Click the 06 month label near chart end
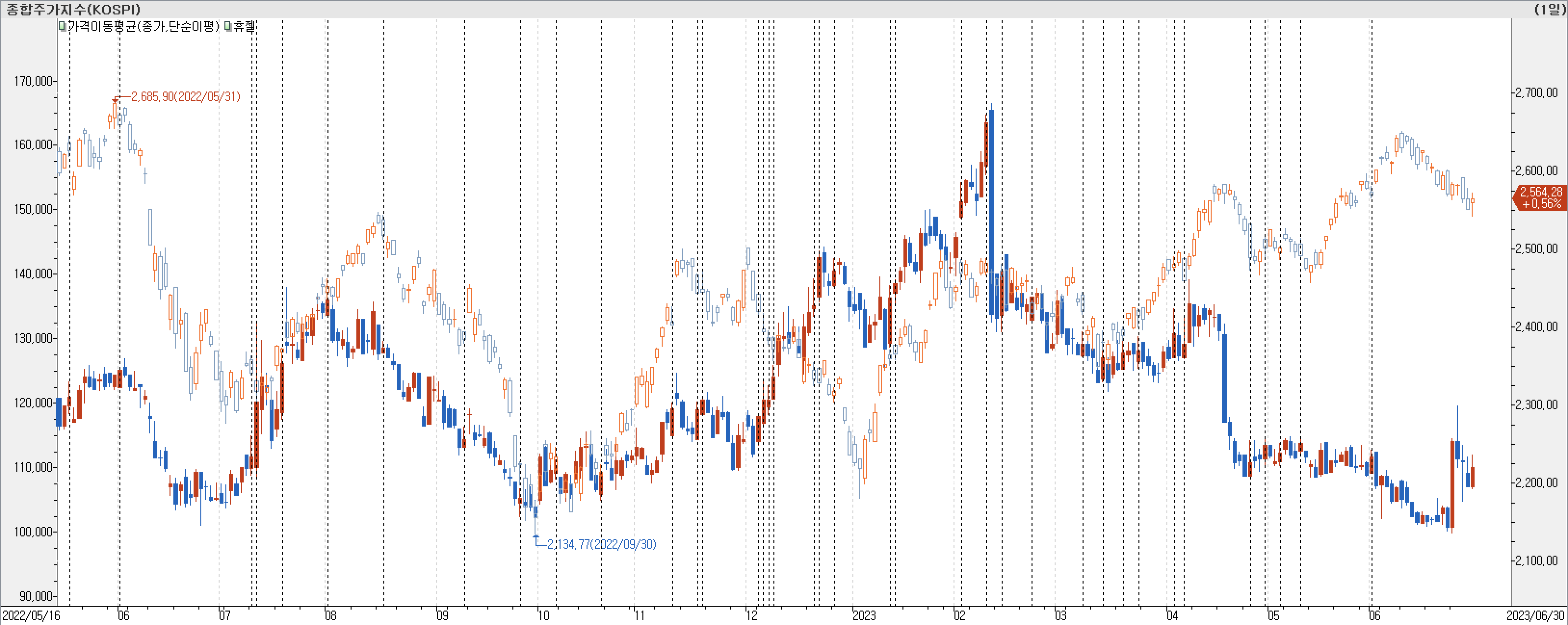Image resolution: width=1568 pixels, height=625 pixels. tap(1374, 615)
